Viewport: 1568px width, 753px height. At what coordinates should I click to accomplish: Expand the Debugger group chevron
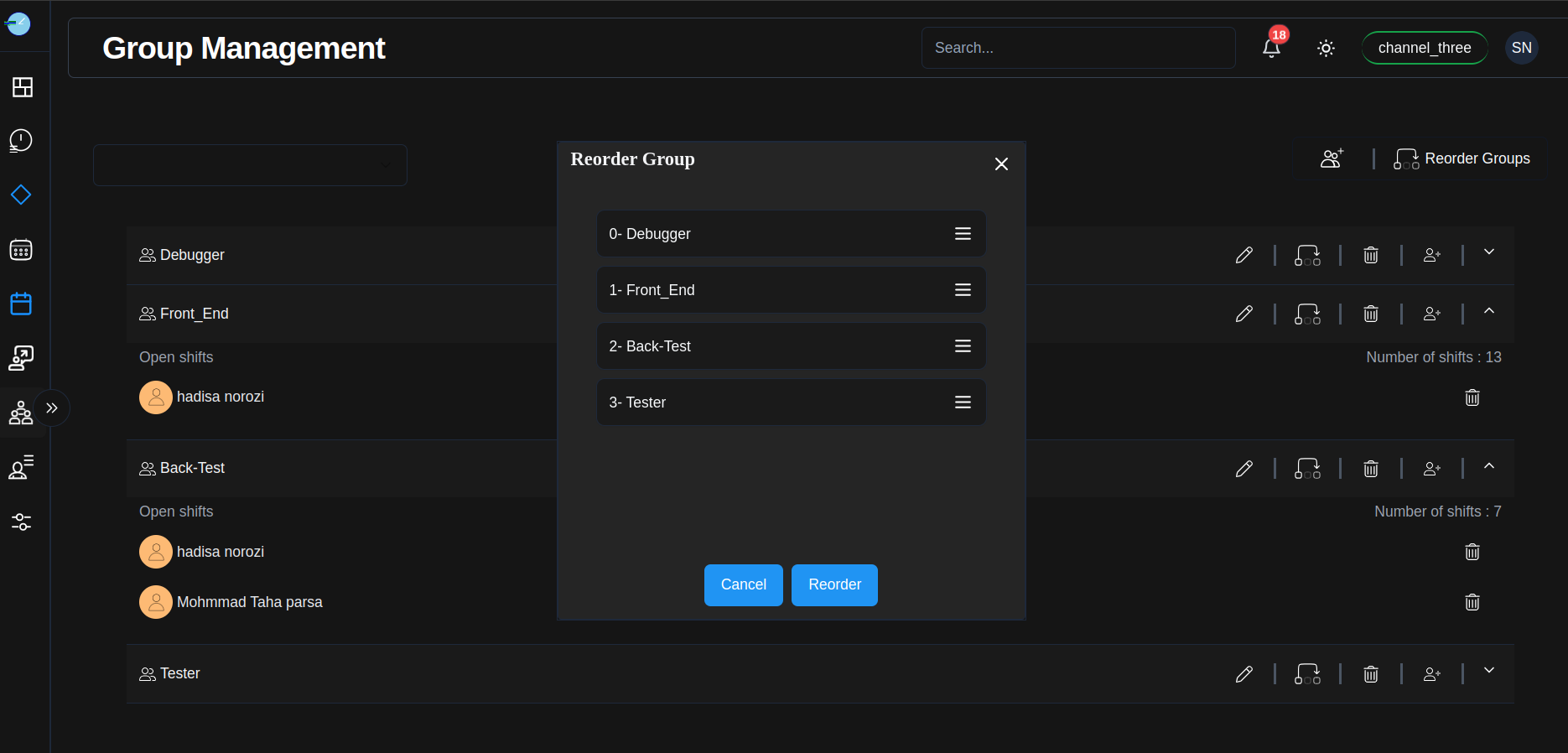click(1489, 252)
